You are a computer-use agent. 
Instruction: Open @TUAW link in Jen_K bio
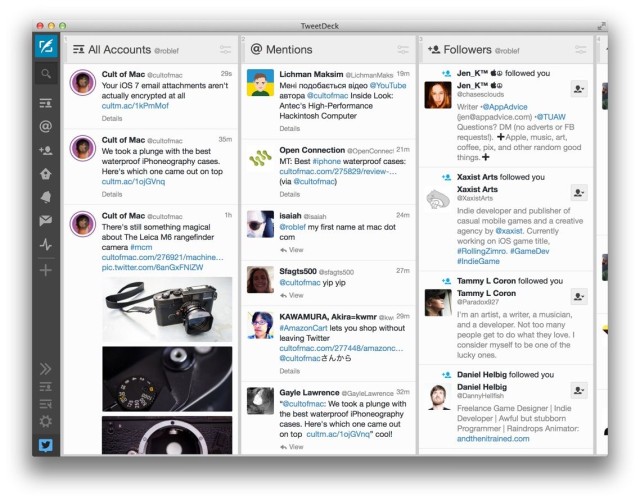551,117
